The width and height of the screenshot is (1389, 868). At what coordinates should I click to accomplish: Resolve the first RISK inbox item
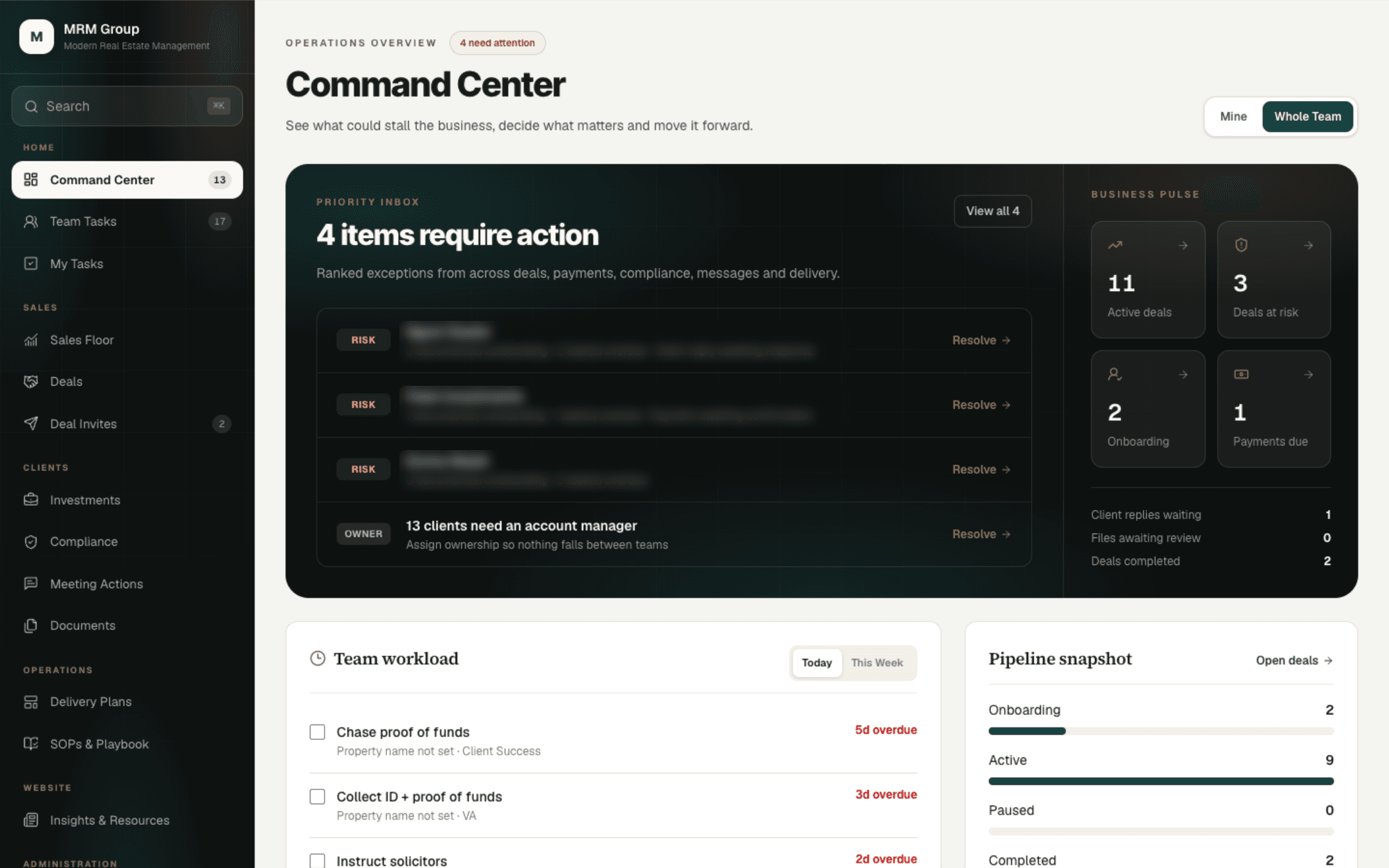(x=981, y=340)
